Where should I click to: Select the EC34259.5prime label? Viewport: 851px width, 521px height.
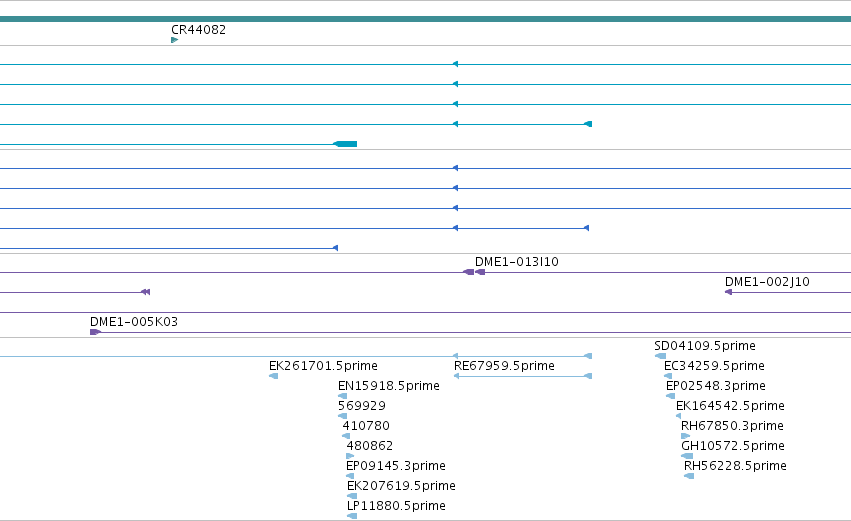(x=714, y=366)
